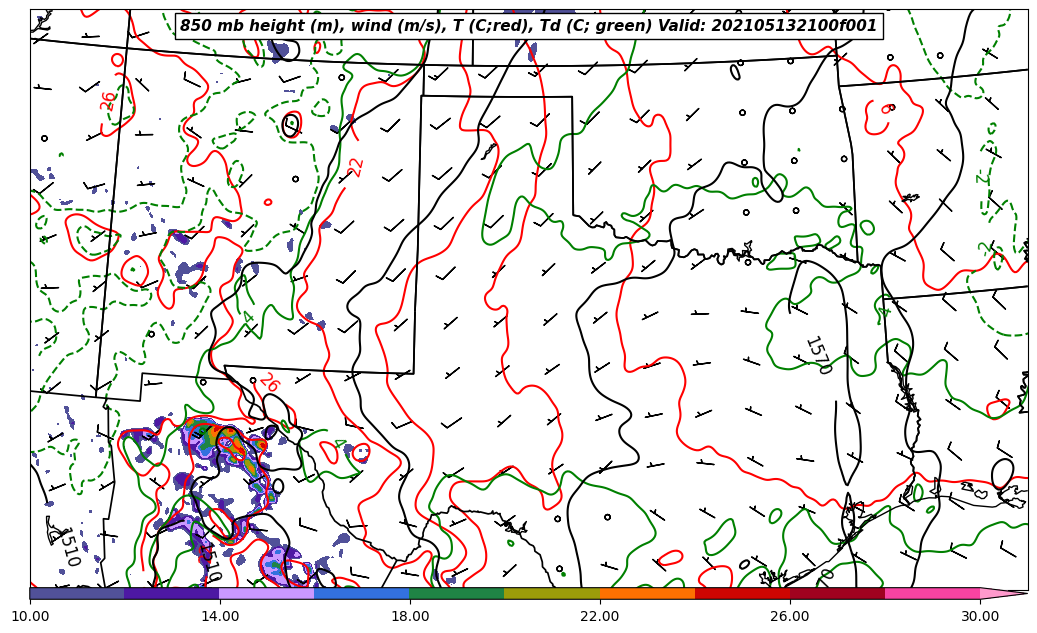The image size is (1037, 633).
Task: Click the 22.00 colorbar tick label
Action: tap(600, 616)
